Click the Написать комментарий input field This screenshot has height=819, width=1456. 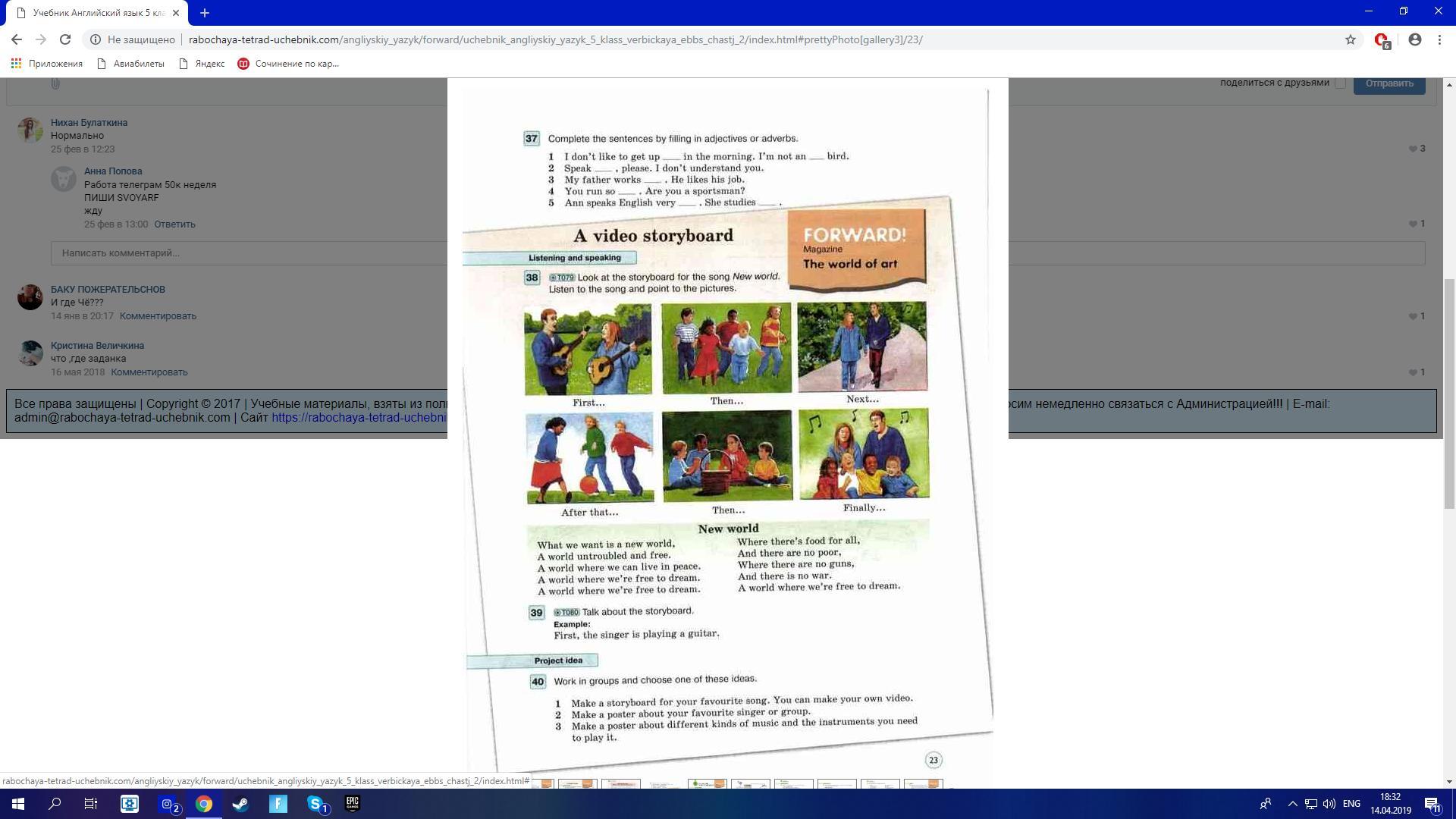(x=250, y=253)
